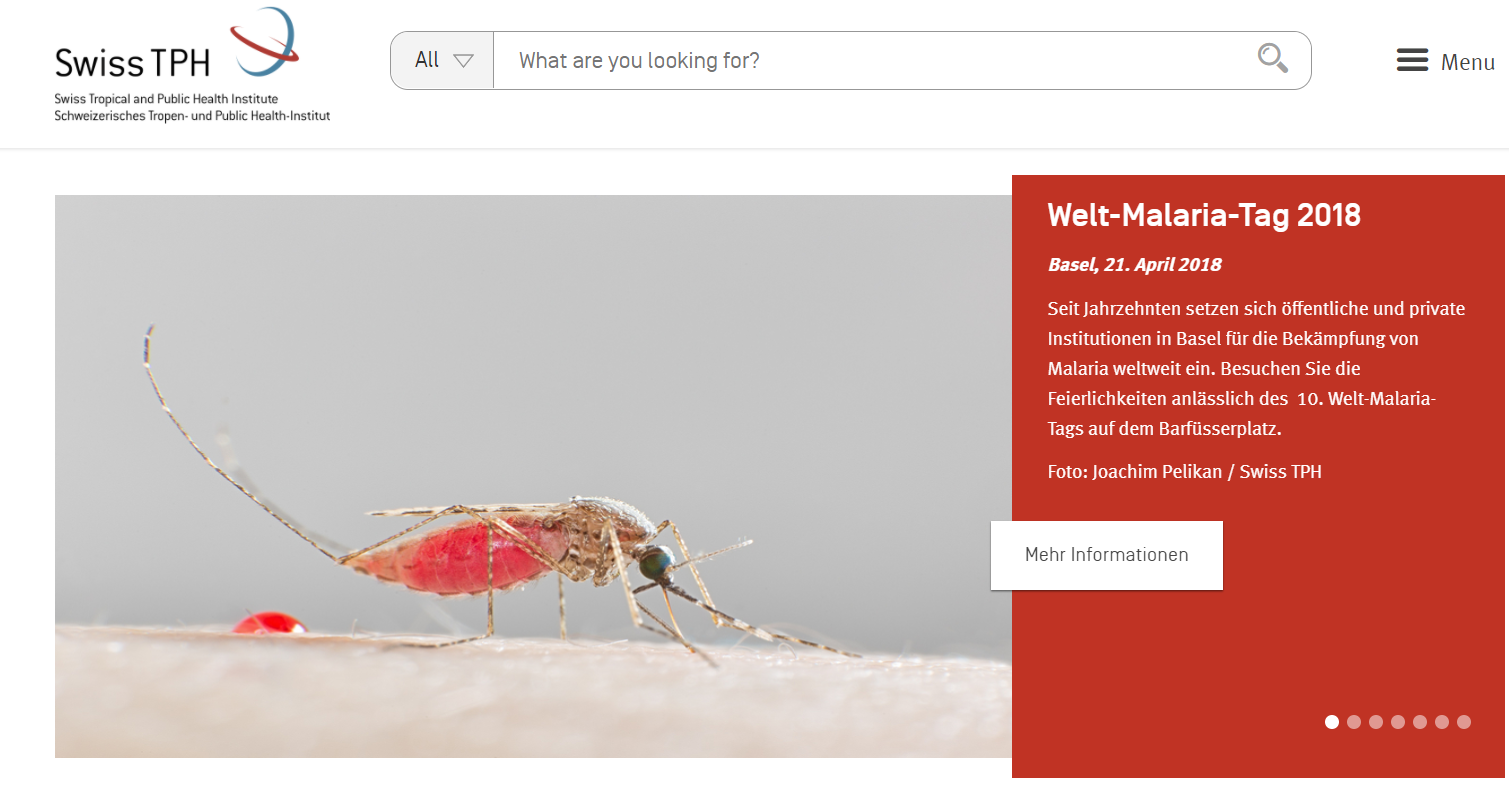This screenshot has height=790, width=1509.
Task: Click the Swiss TPH wordmark logo
Action: 133,62
